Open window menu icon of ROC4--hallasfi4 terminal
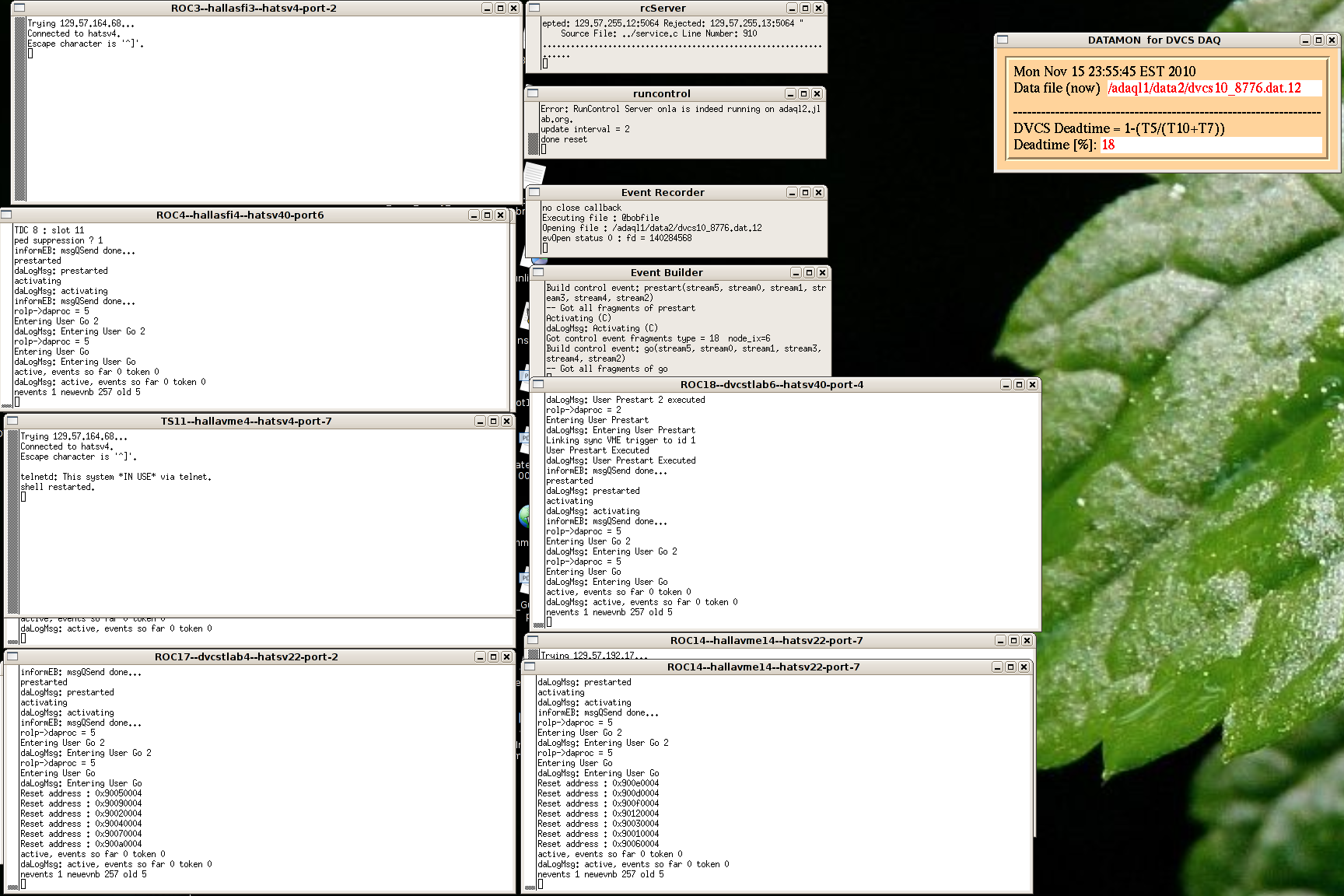This screenshot has width=1344, height=896. coord(6,215)
